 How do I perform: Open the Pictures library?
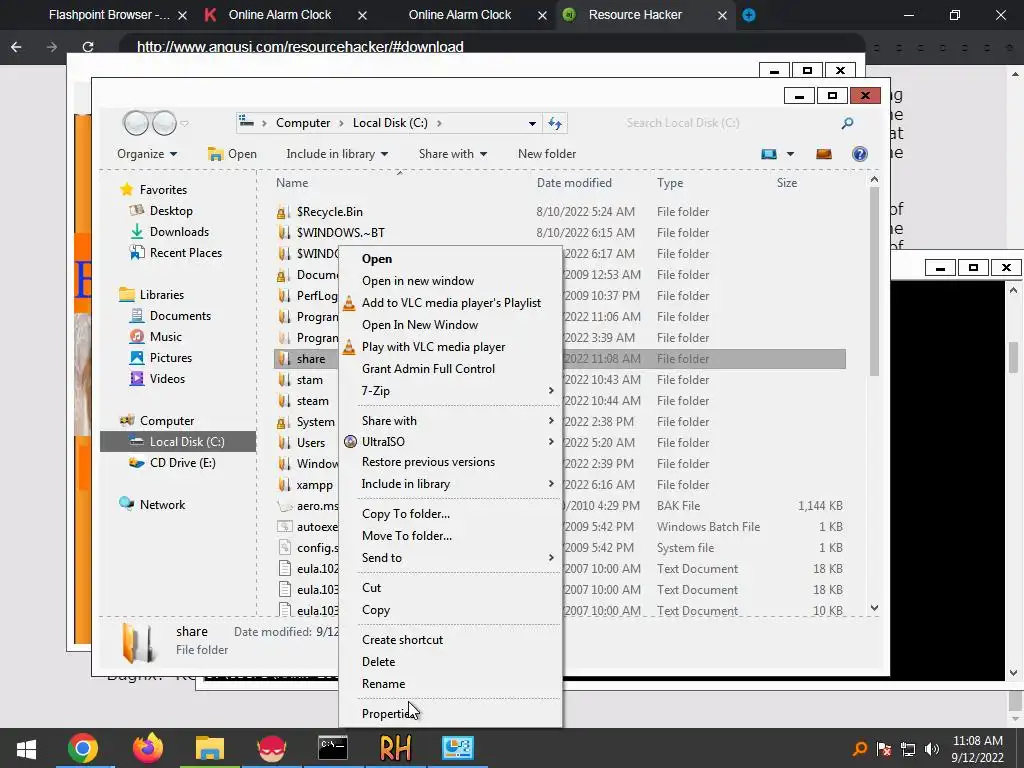[170, 358]
